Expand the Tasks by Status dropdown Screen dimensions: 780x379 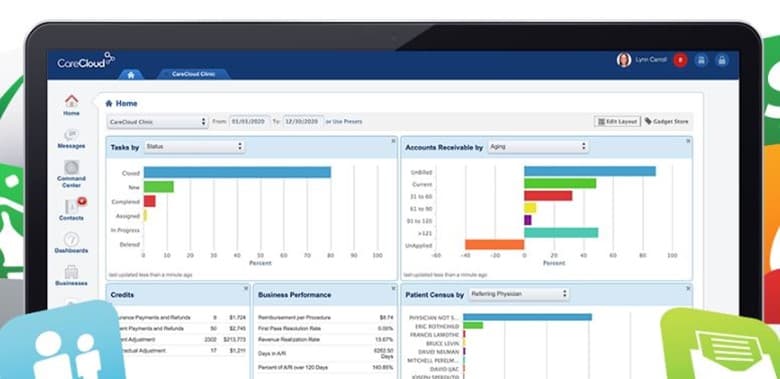(x=194, y=147)
